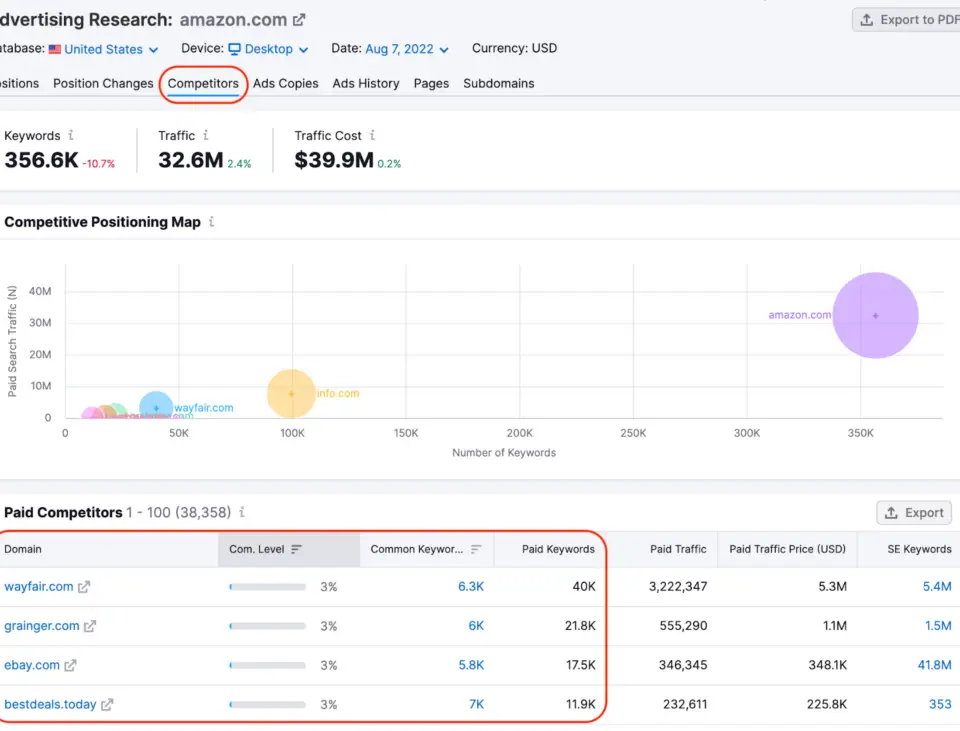This screenshot has height=731, width=960.
Task: Switch to Ads Copies tab
Action: pos(285,83)
